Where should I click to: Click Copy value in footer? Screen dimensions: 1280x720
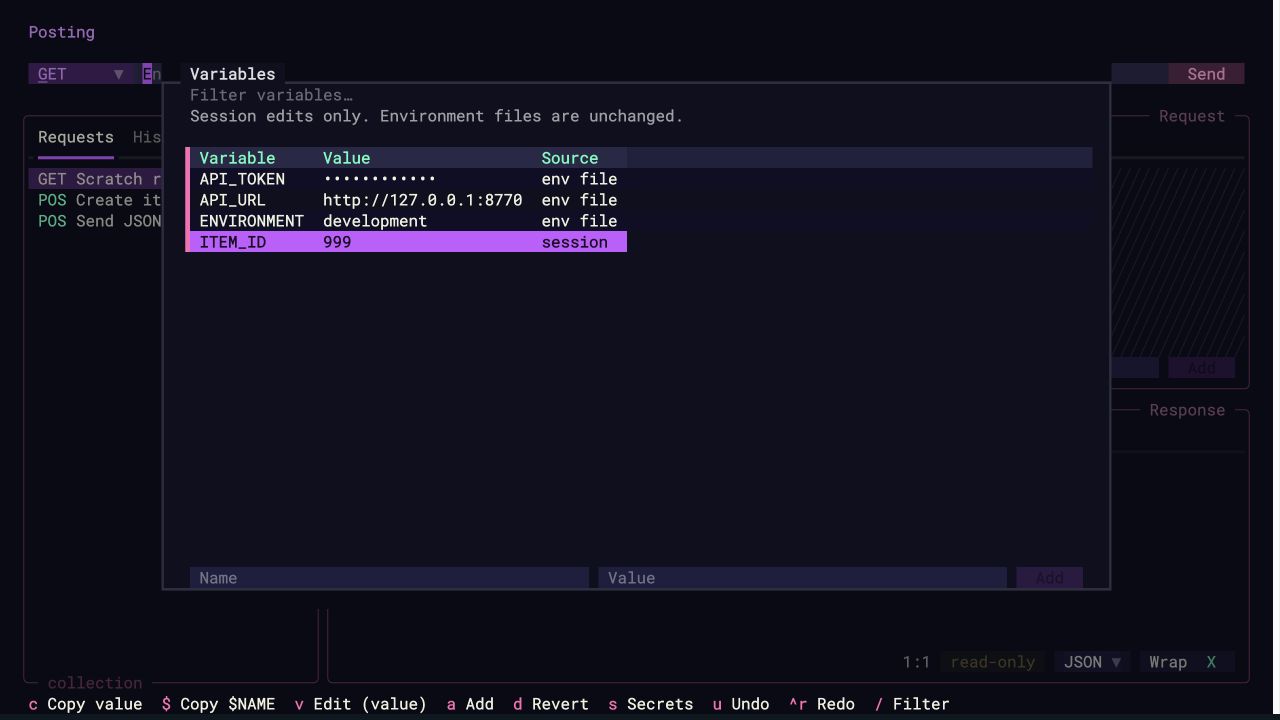point(86,704)
